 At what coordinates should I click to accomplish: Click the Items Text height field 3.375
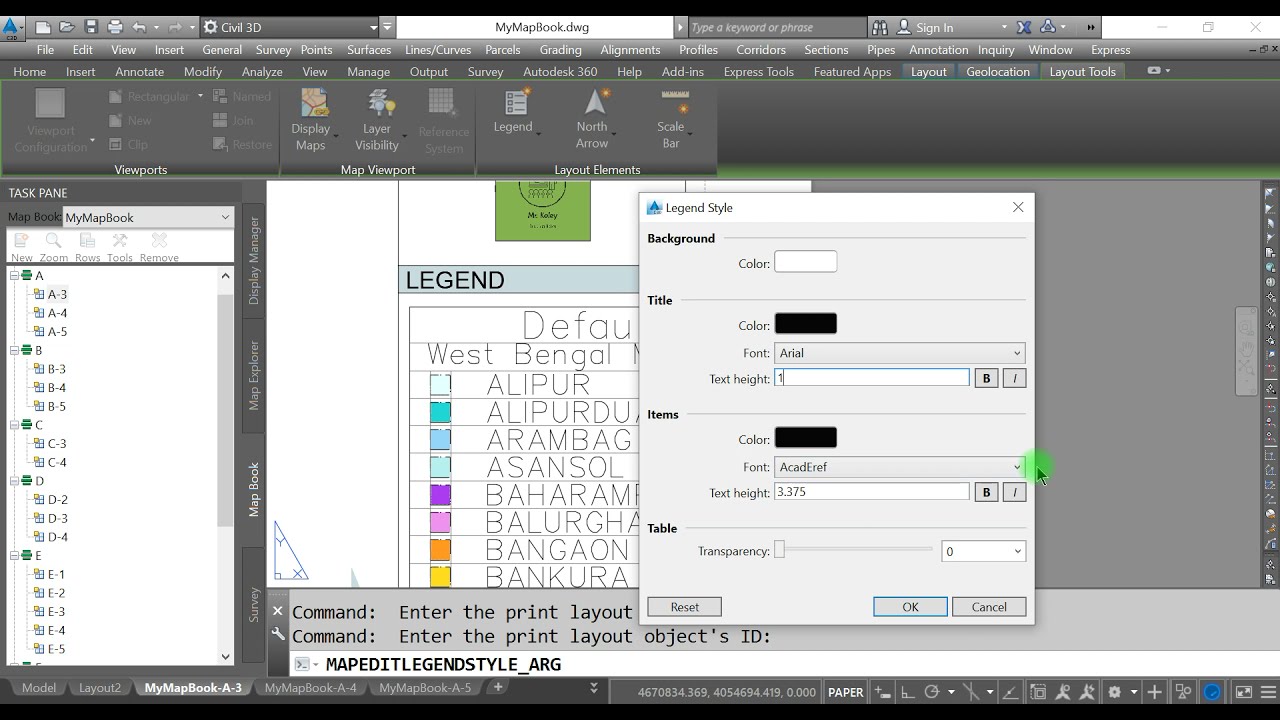click(x=872, y=492)
